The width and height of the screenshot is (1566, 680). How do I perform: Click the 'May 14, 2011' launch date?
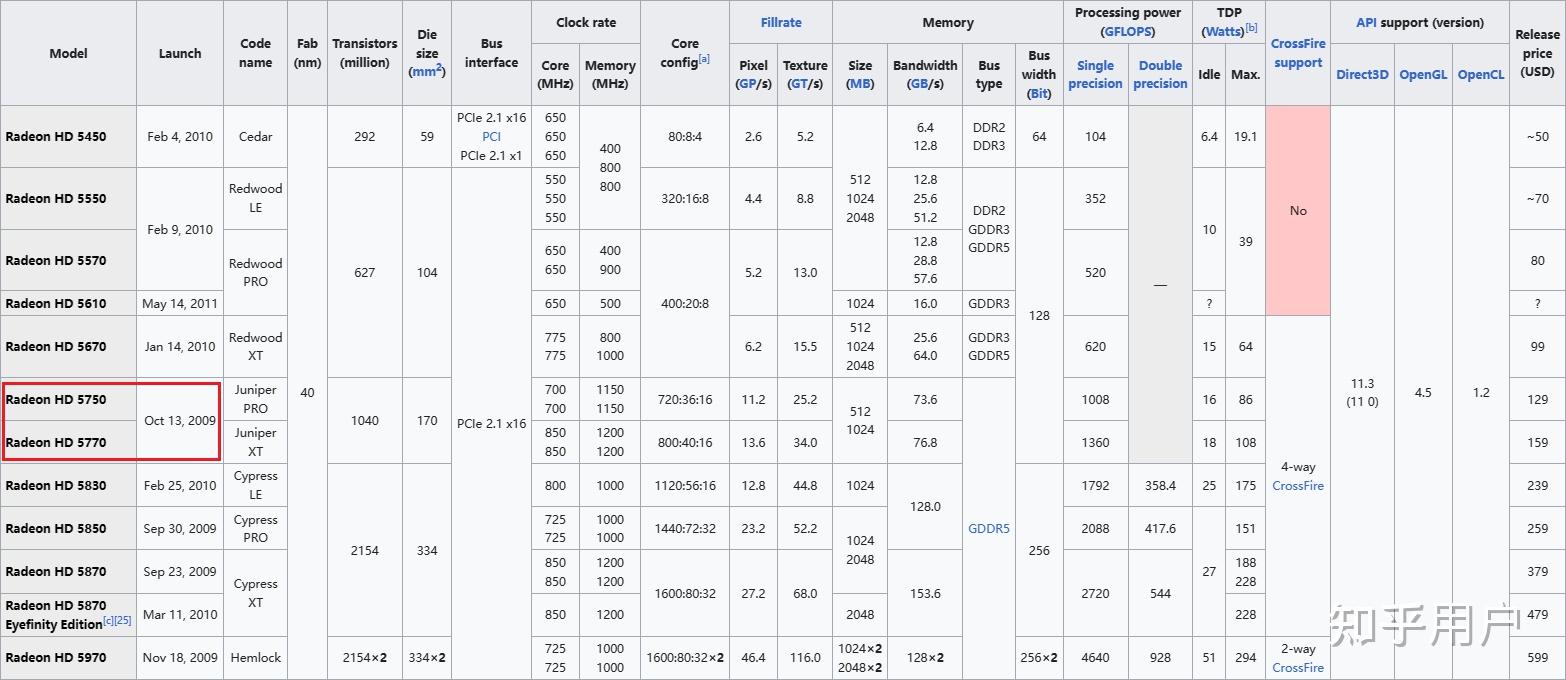[x=180, y=303]
